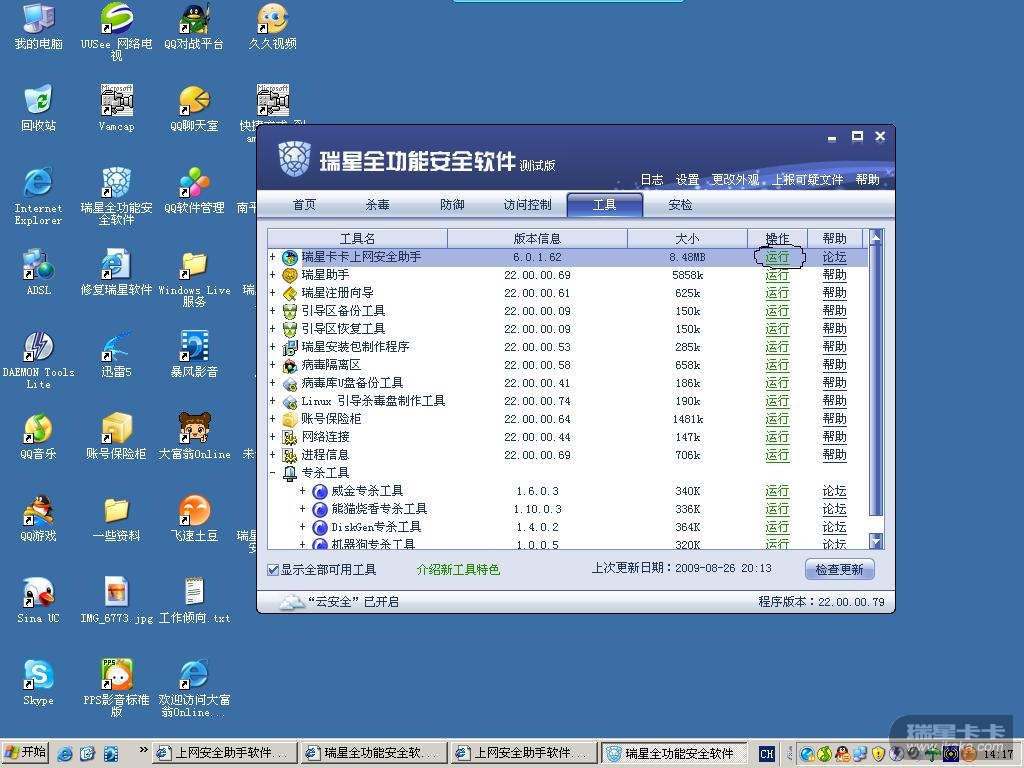1024x768 pixels.
Task: Launch DAEMON Tools Lite shortcut
Action: coord(38,360)
